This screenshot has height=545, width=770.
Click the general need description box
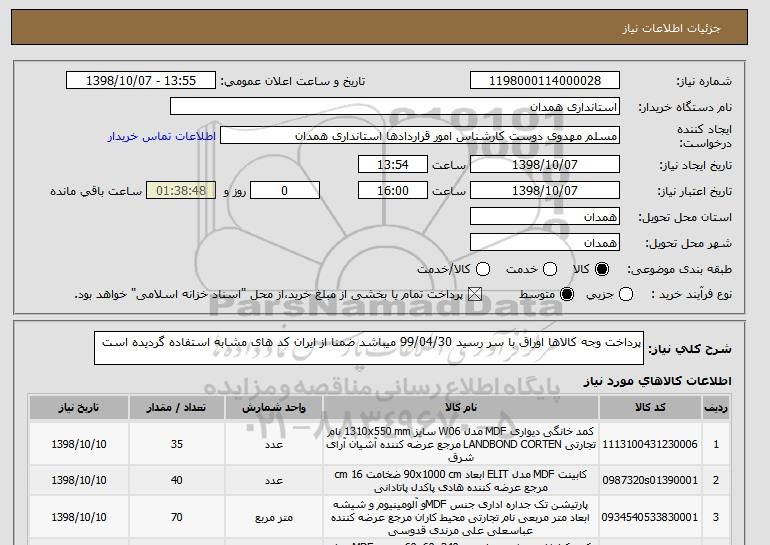pos(369,348)
